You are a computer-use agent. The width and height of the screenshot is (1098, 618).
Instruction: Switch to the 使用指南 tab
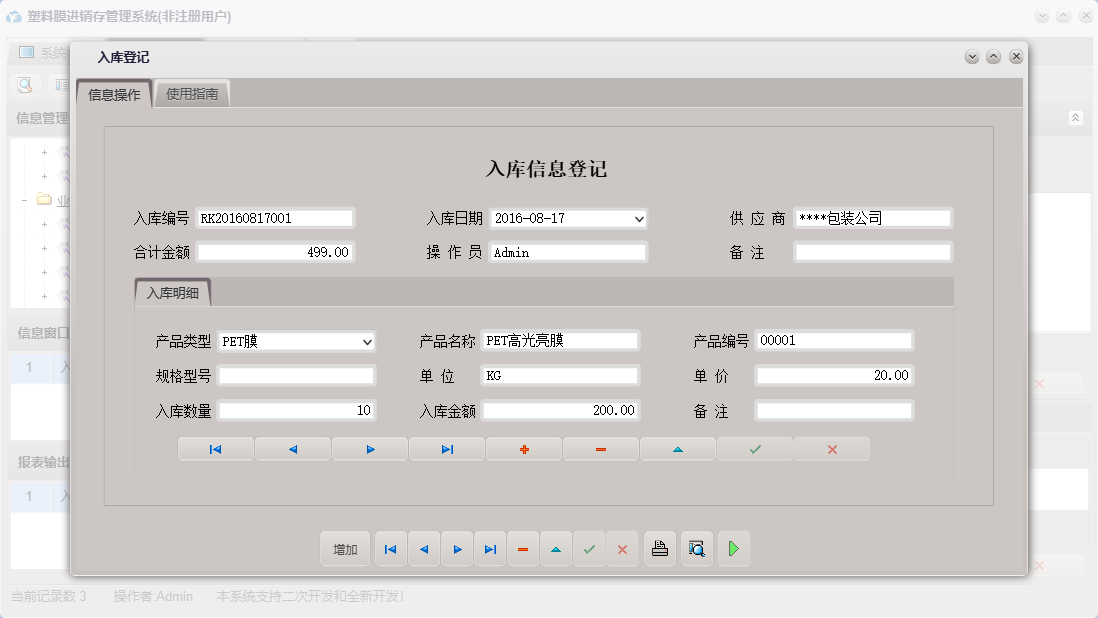point(192,91)
